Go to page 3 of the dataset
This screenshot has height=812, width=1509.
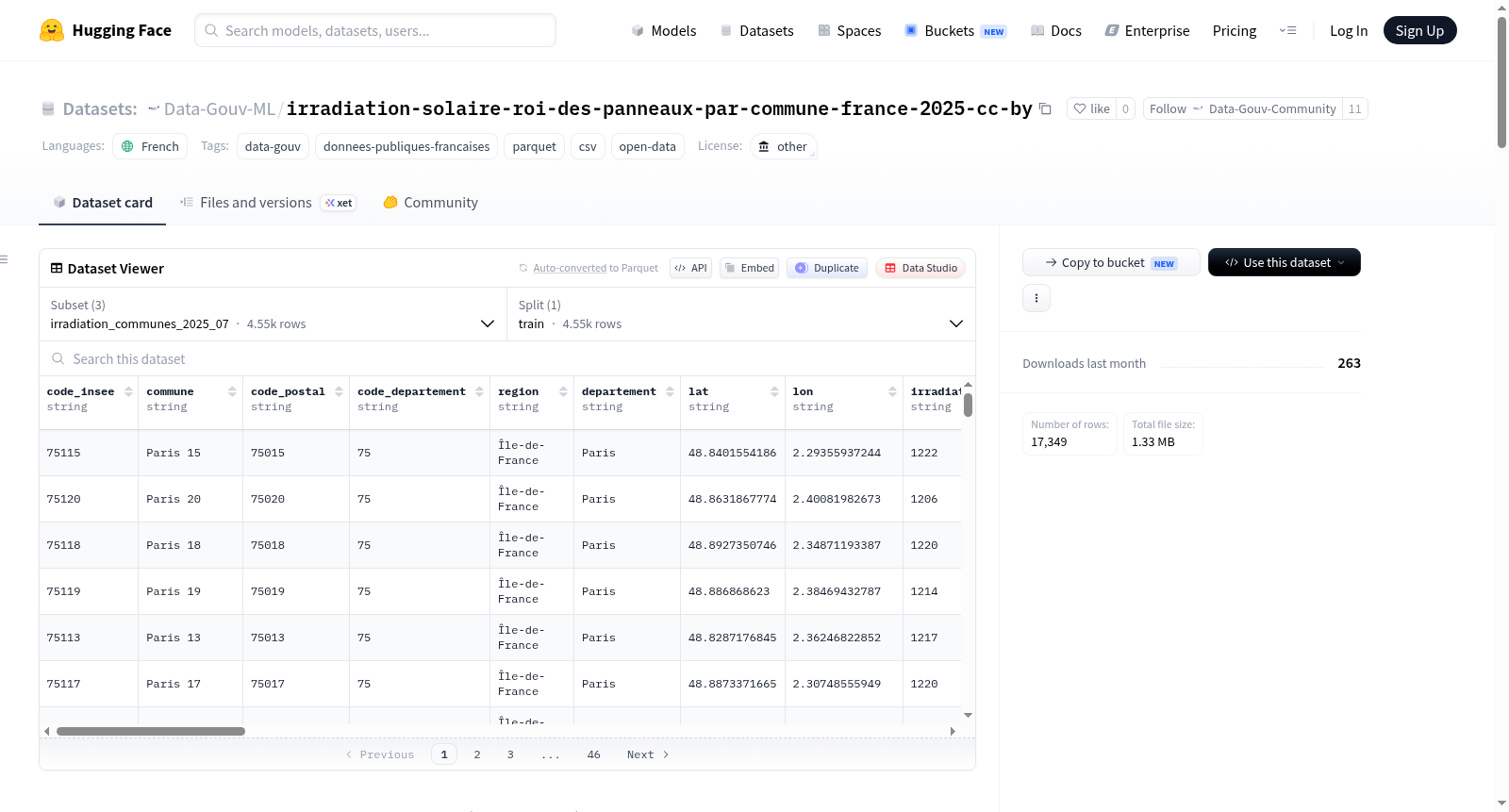tap(510, 754)
